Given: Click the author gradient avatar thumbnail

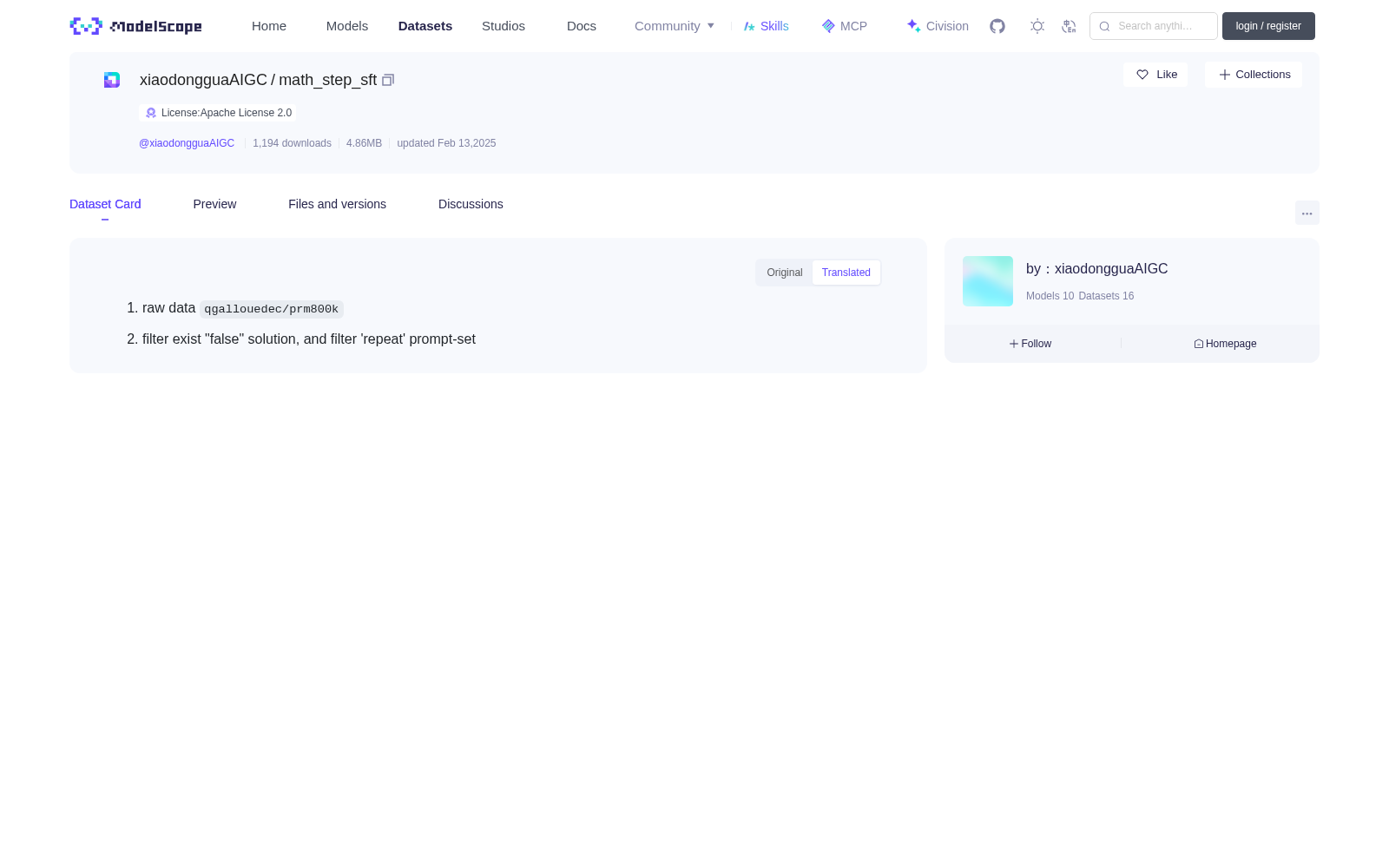Looking at the screenshot, I should click(x=988, y=281).
